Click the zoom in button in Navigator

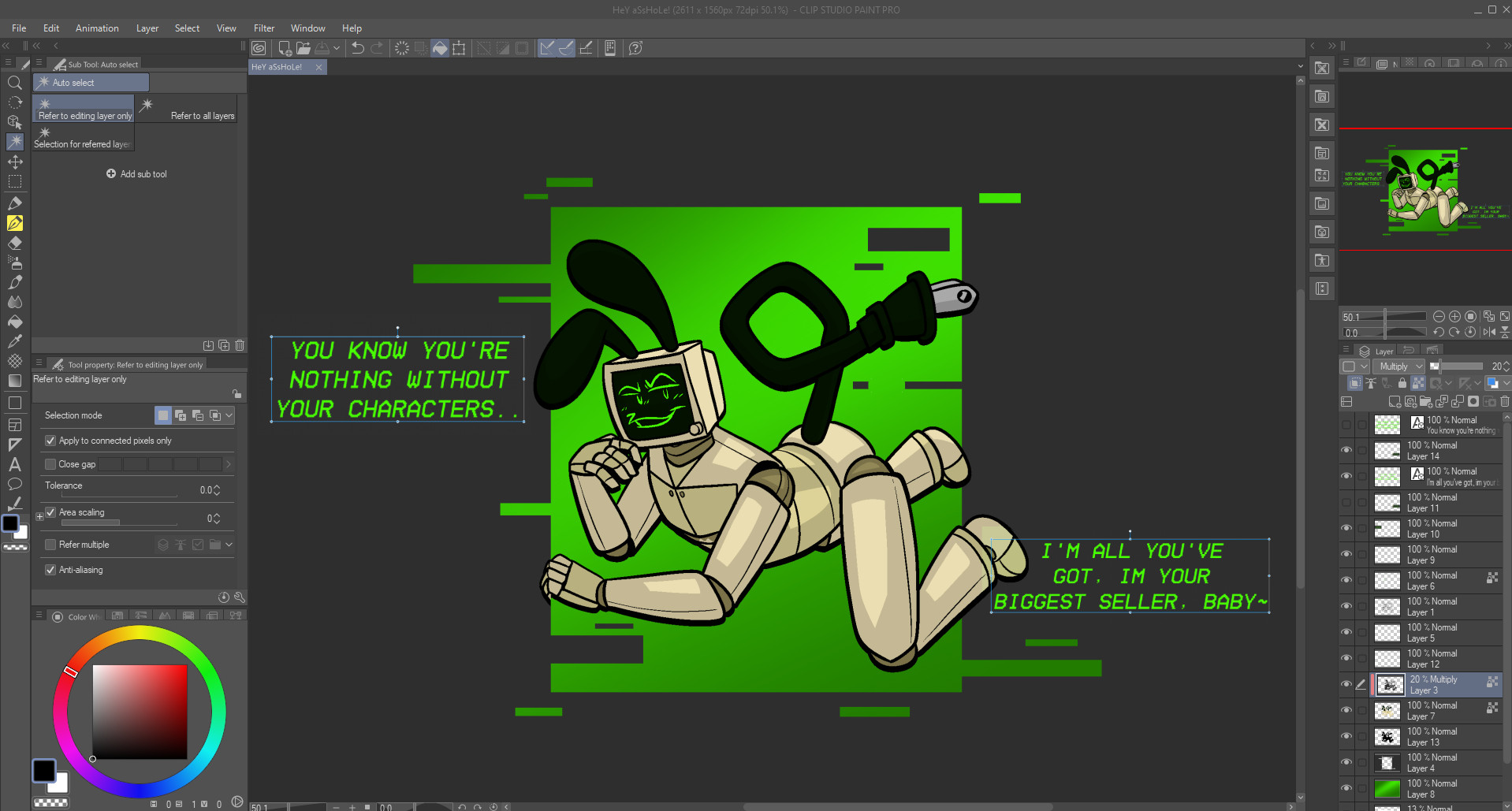[1454, 316]
